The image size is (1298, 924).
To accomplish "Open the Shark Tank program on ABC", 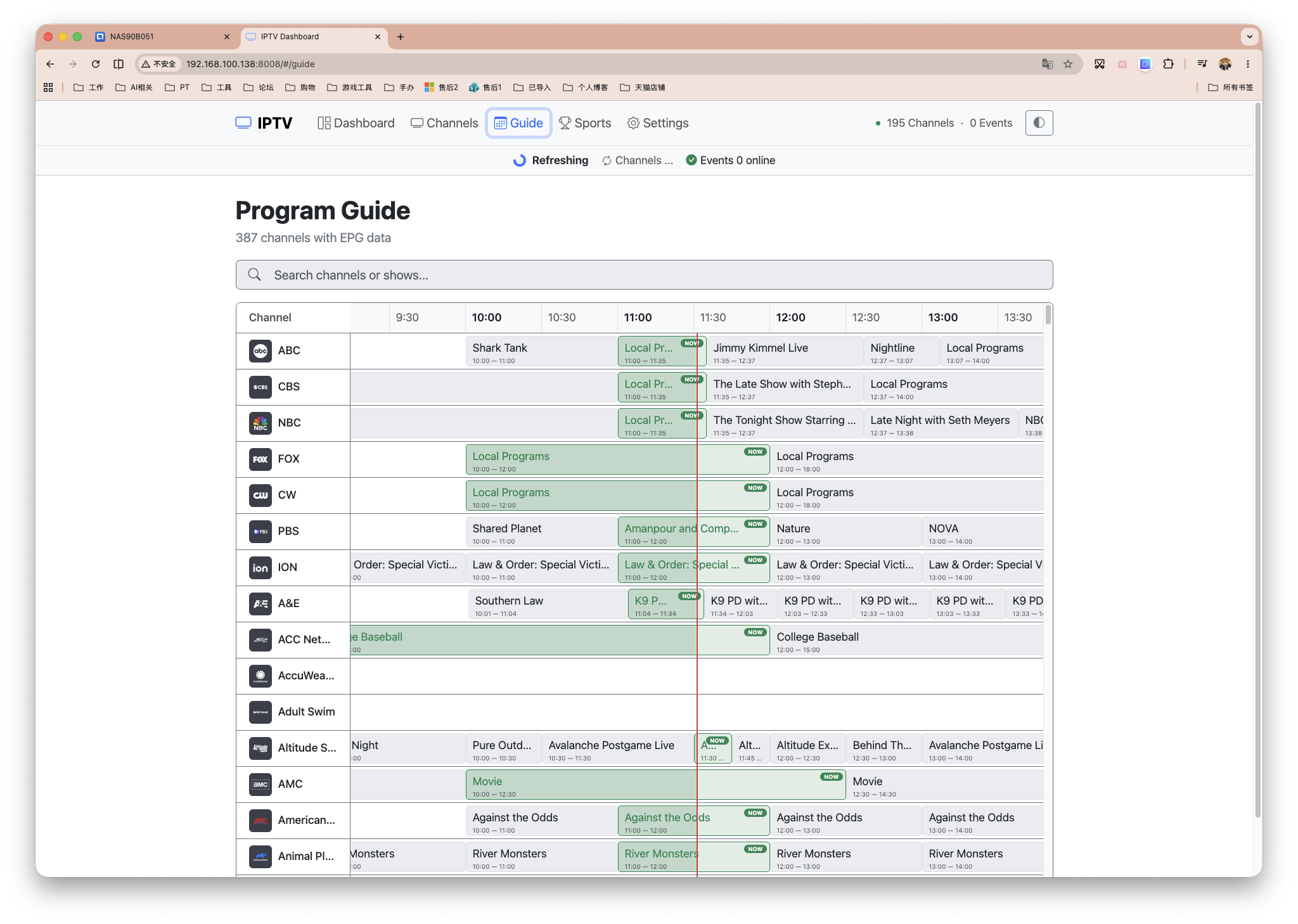I will click(542, 352).
